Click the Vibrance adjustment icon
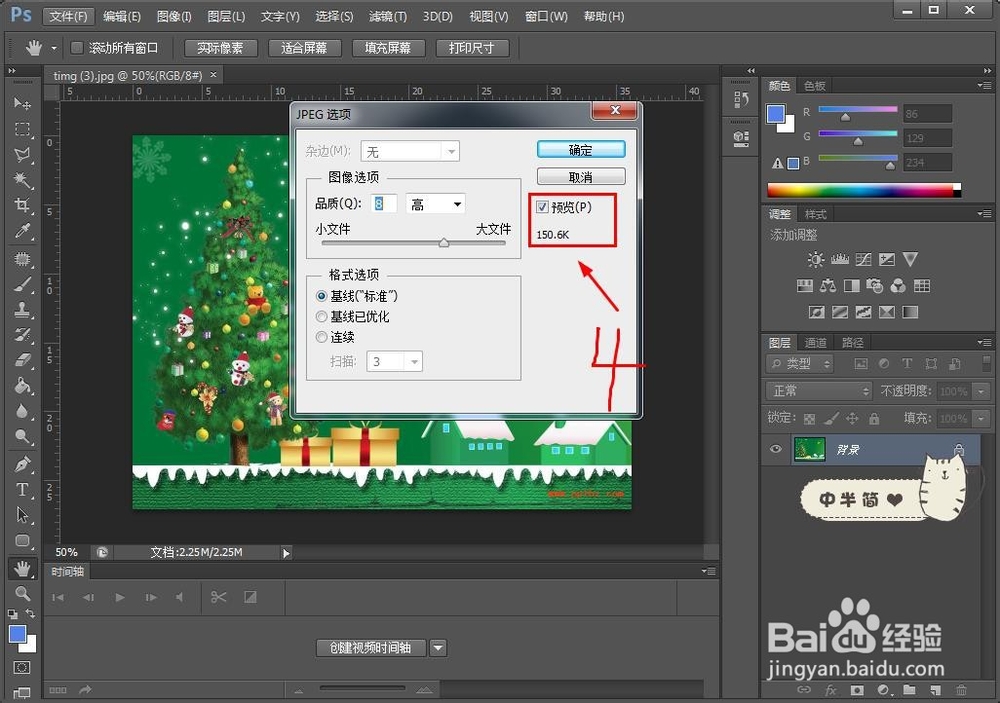 point(910,259)
